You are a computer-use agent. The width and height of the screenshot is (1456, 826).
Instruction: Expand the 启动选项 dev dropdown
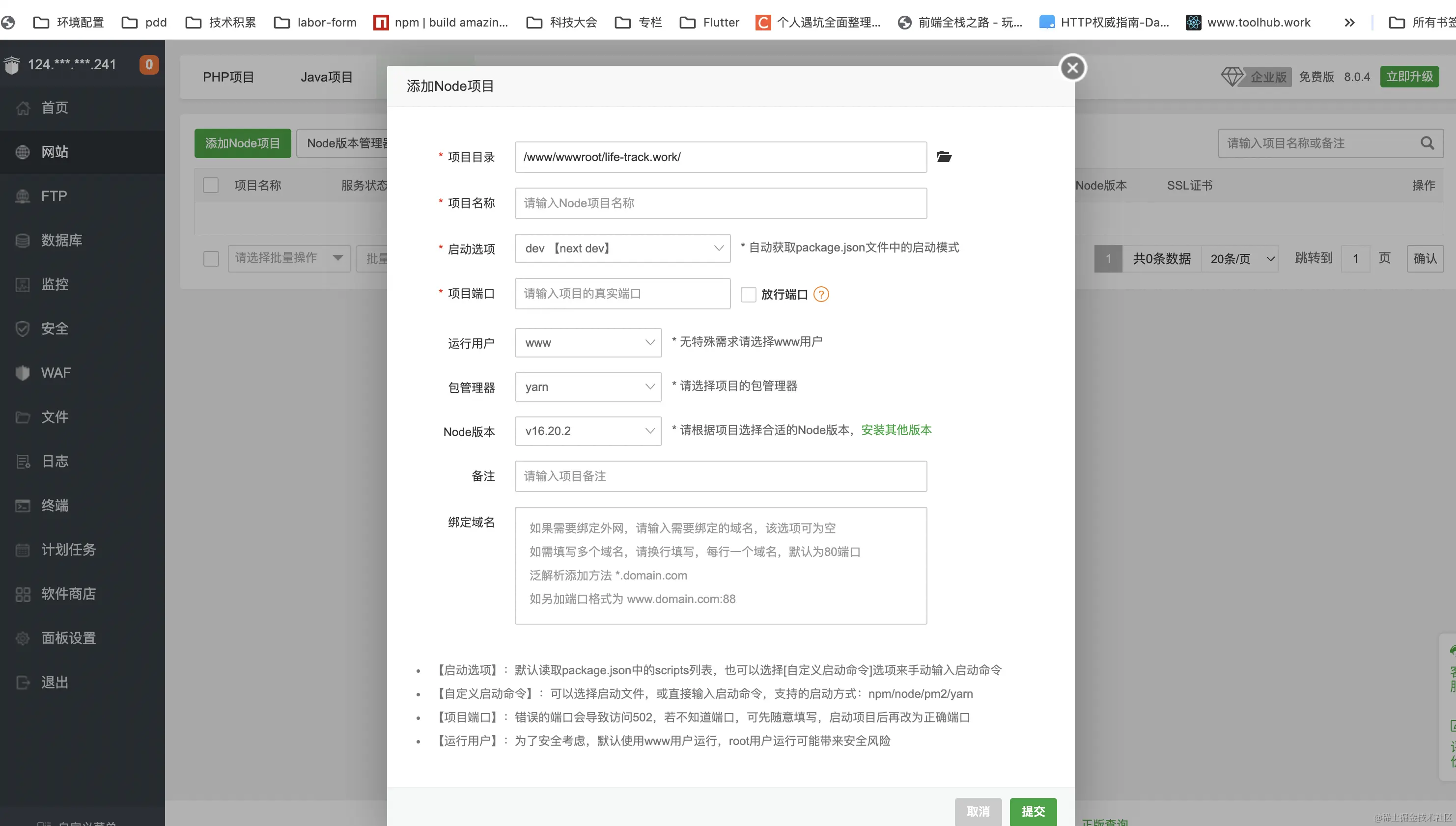point(622,248)
